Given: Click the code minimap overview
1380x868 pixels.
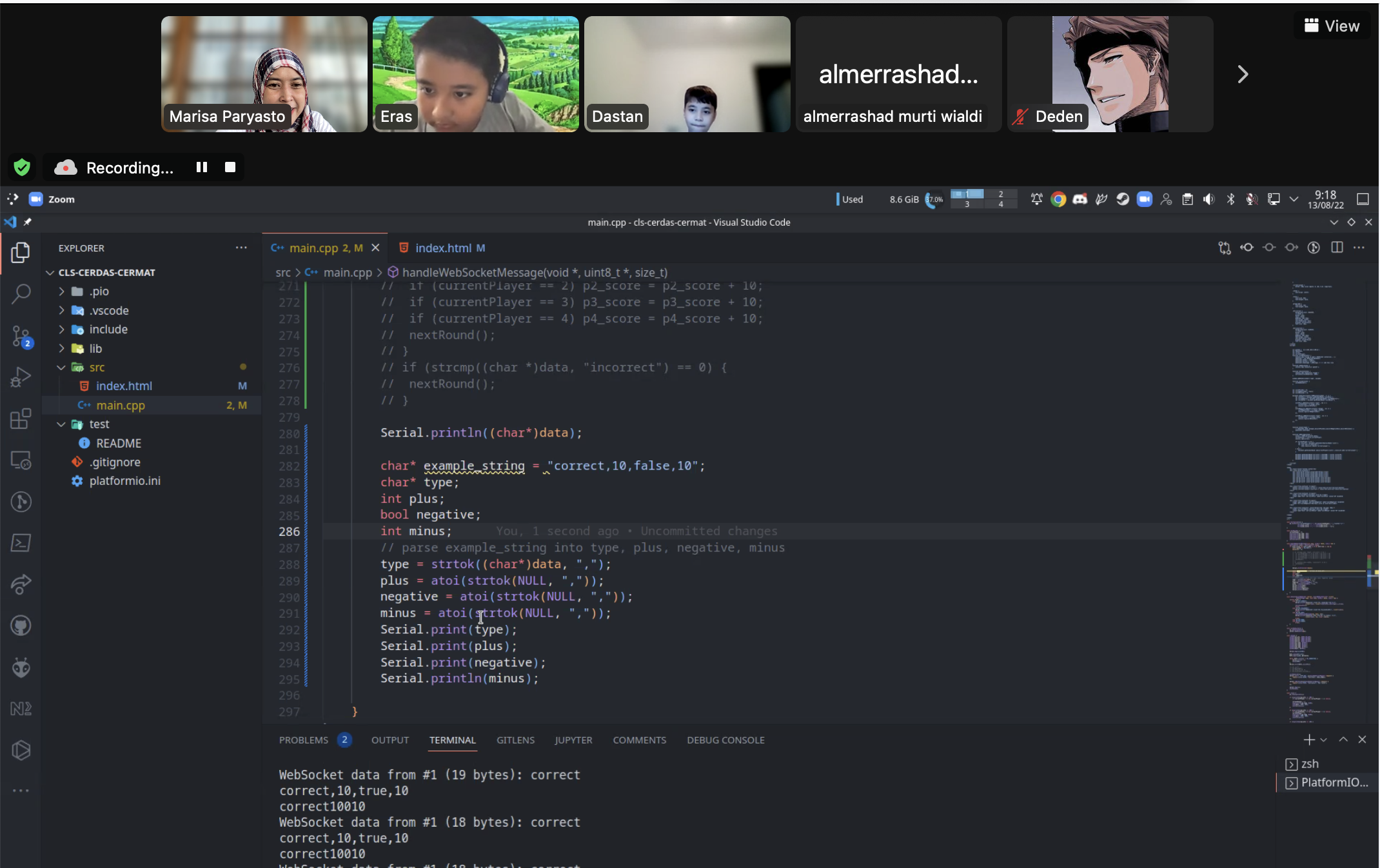Looking at the screenshot, I should pyautogui.click(x=1322, y=503).
